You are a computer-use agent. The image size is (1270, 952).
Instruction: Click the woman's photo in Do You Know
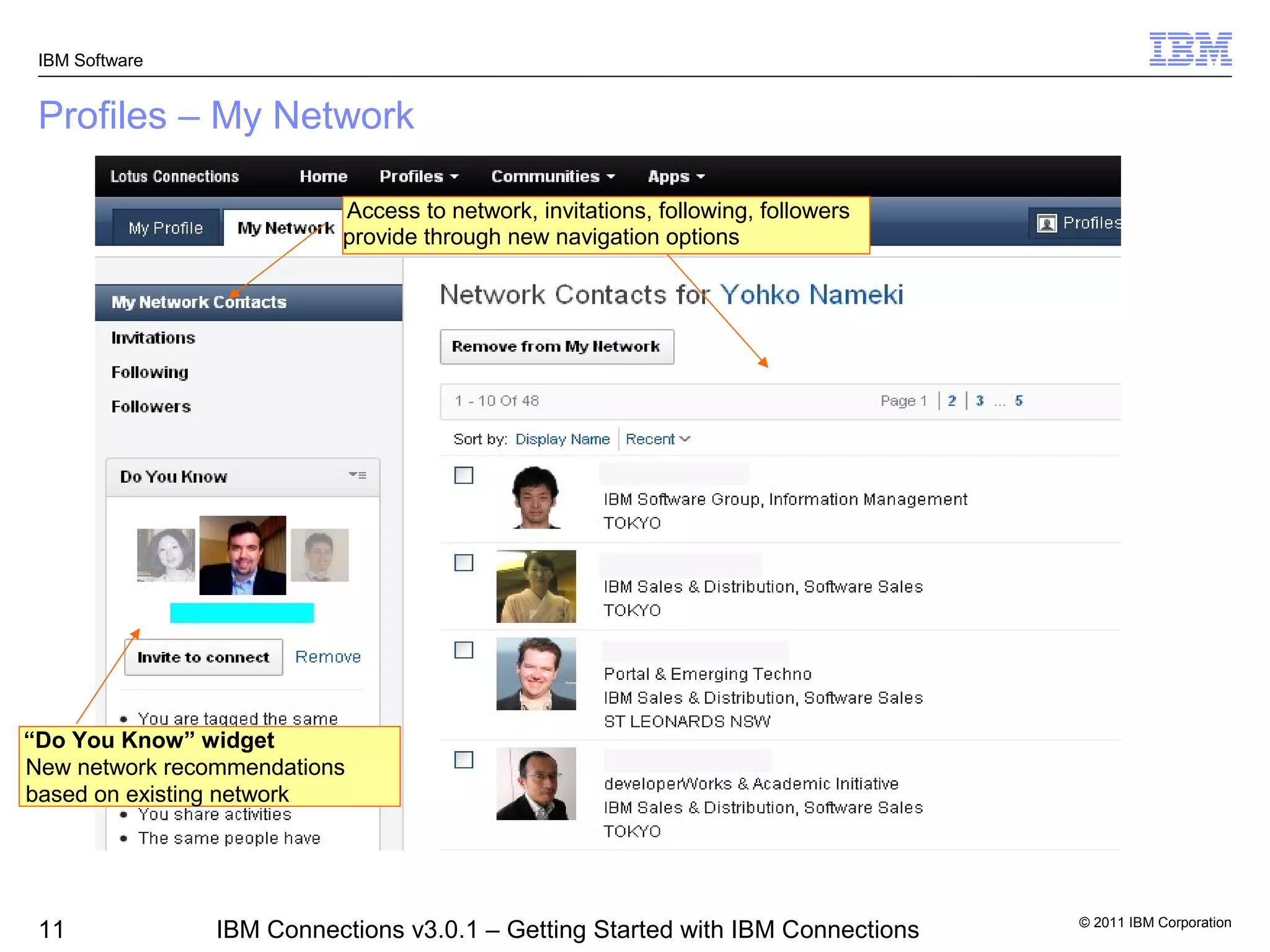coord(166,555)
